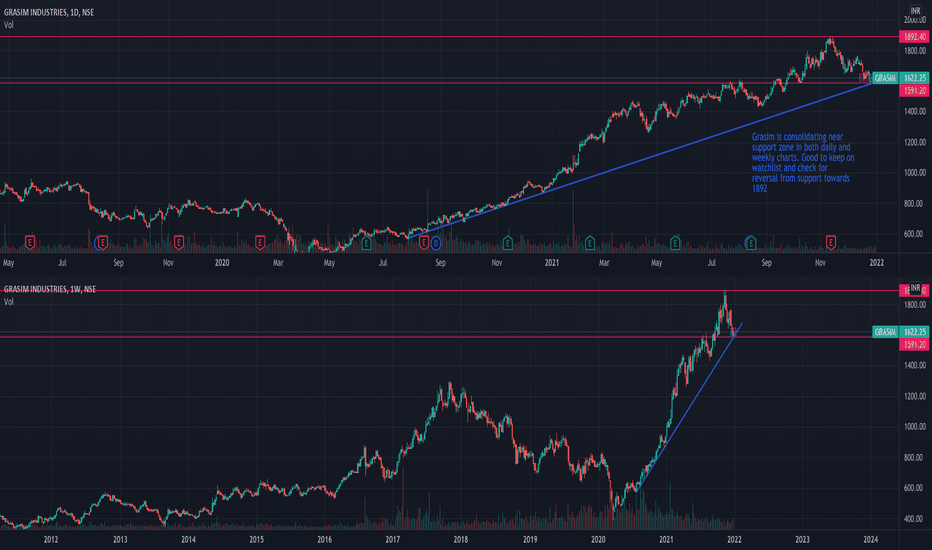Image resolution: width=932 pixels, height=550 pixels.
Task: Click the GRASIM INDUSTRIES, 1D, NSE title
Action: (x=49, y=12)
